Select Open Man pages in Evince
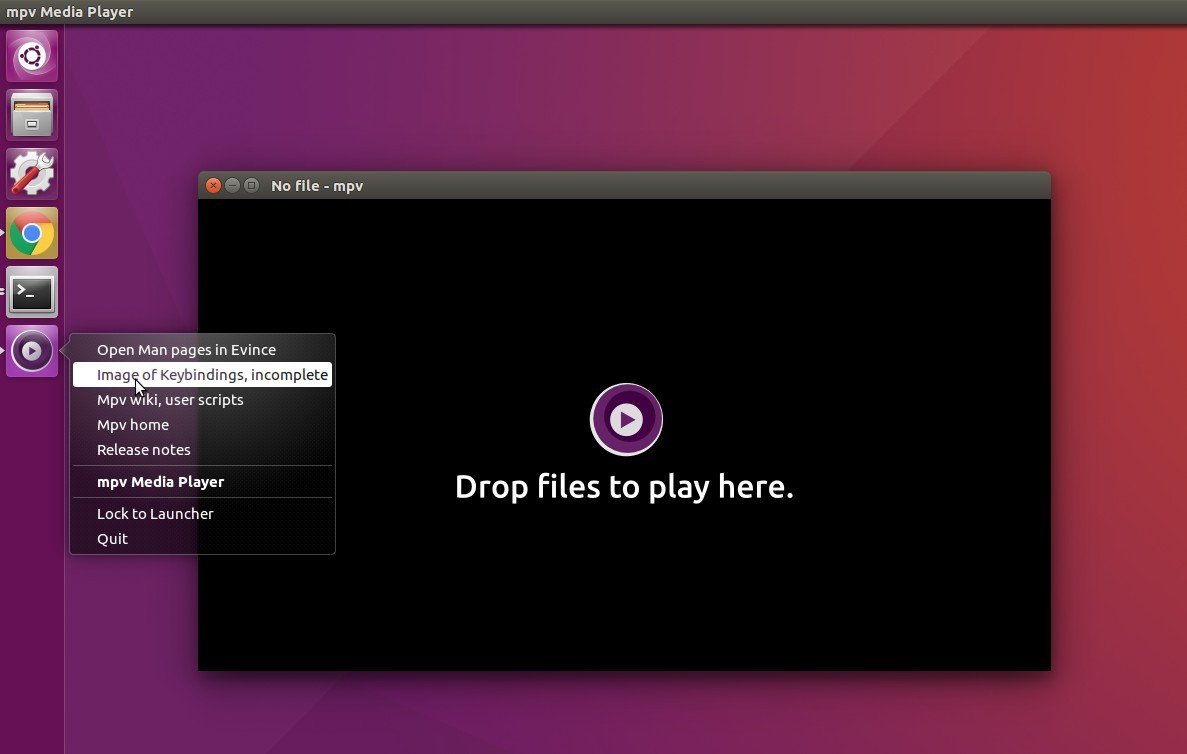 [202, 350]
